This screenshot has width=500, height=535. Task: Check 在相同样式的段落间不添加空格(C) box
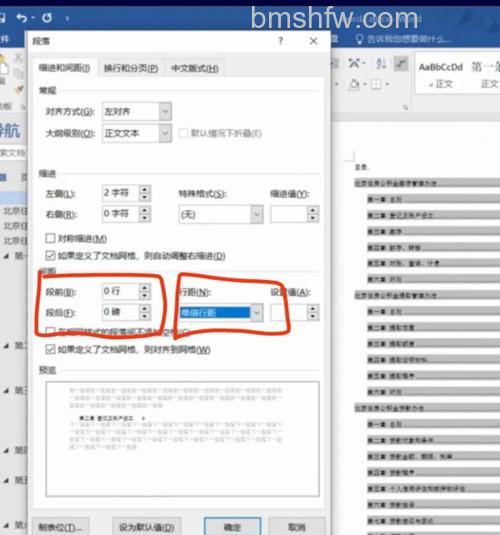[x=51, y=331]
